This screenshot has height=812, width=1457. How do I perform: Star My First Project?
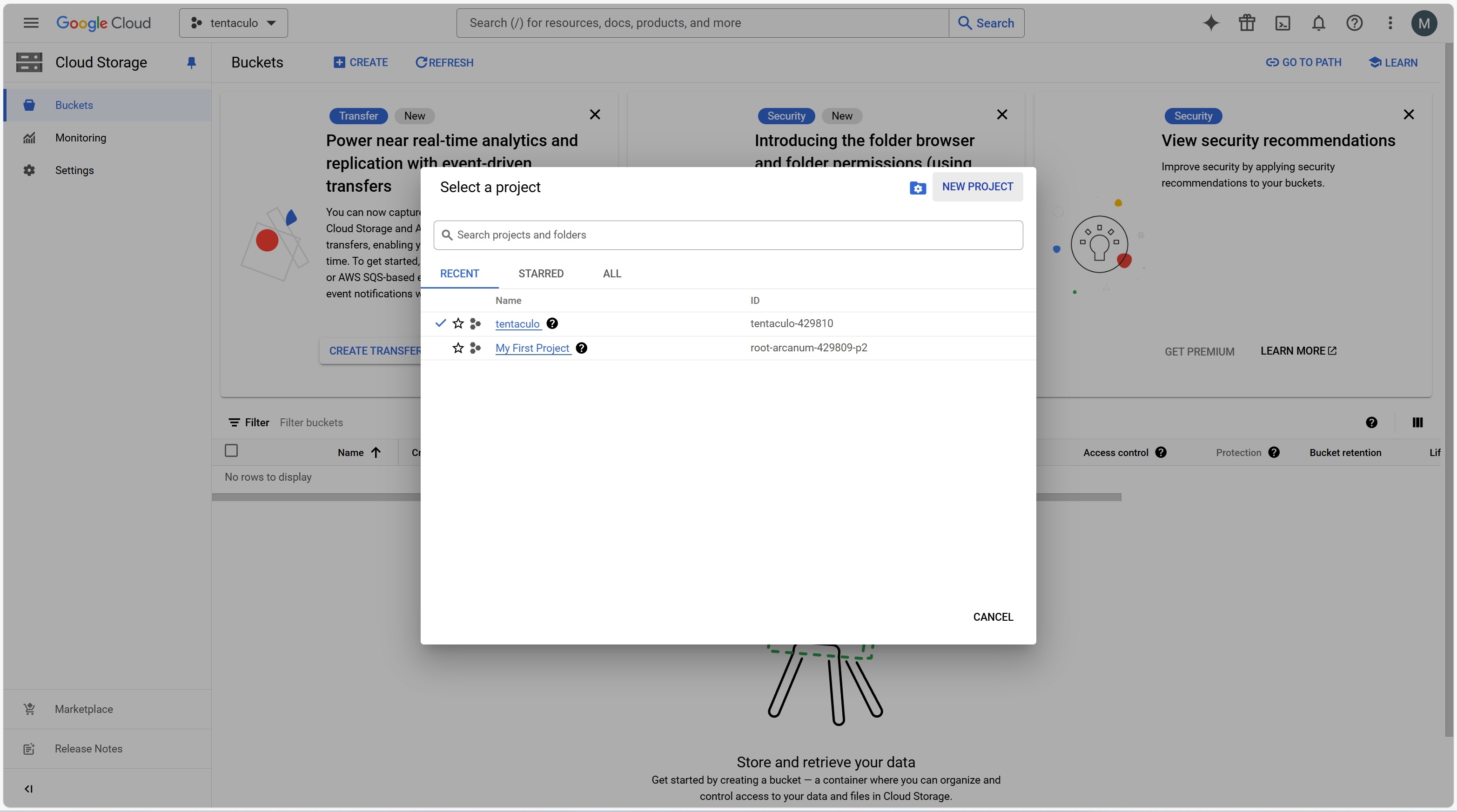(458, 349)
